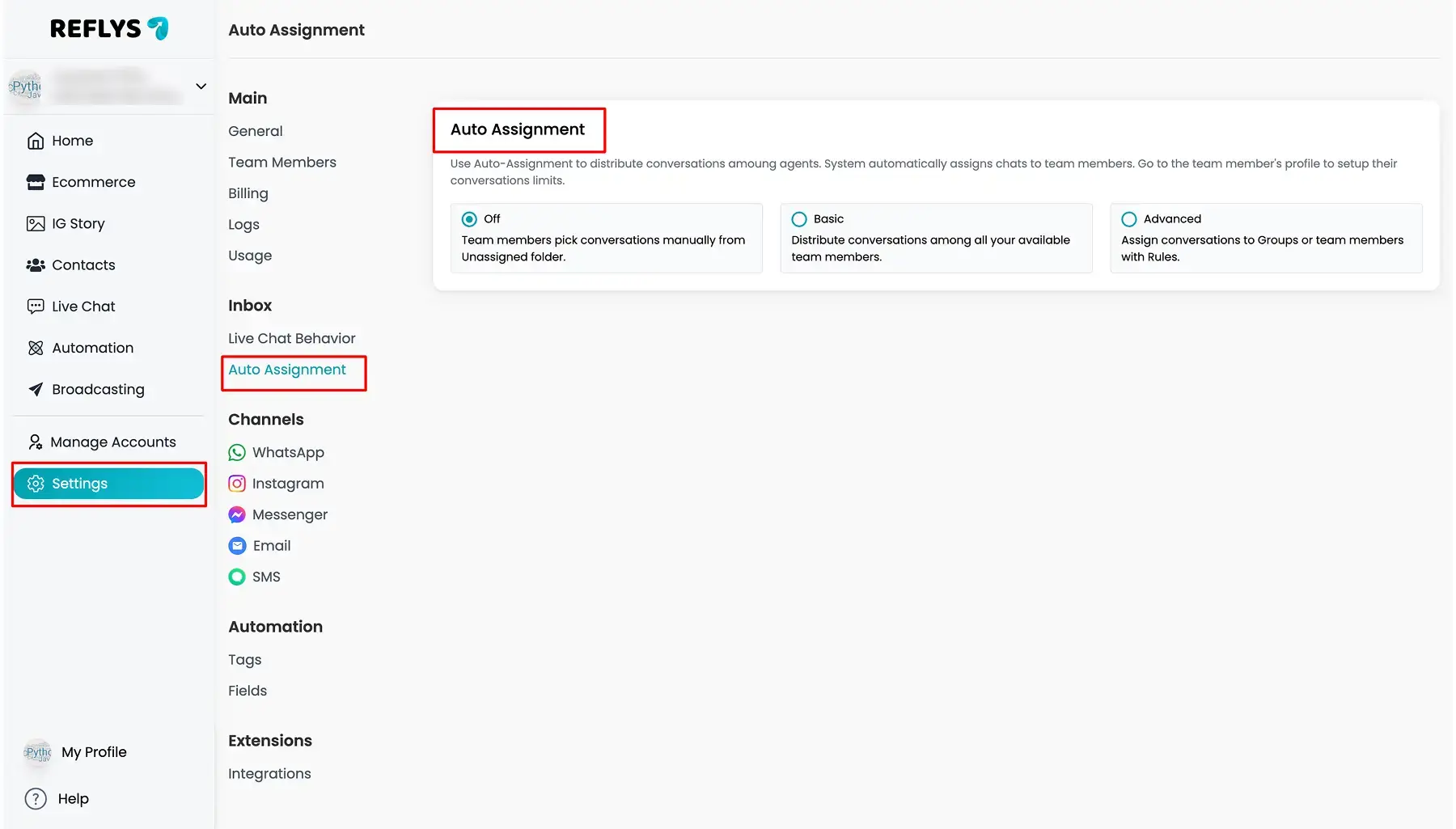
Task: Click the IG Story image icon
Action: point(36,224)
